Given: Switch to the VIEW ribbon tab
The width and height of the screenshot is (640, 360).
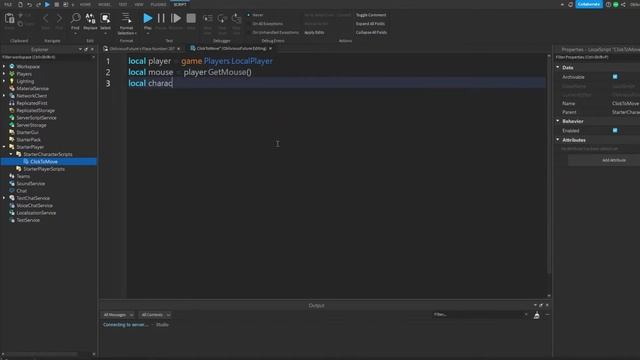Looking at the screenshot, I should coord(139,4).
